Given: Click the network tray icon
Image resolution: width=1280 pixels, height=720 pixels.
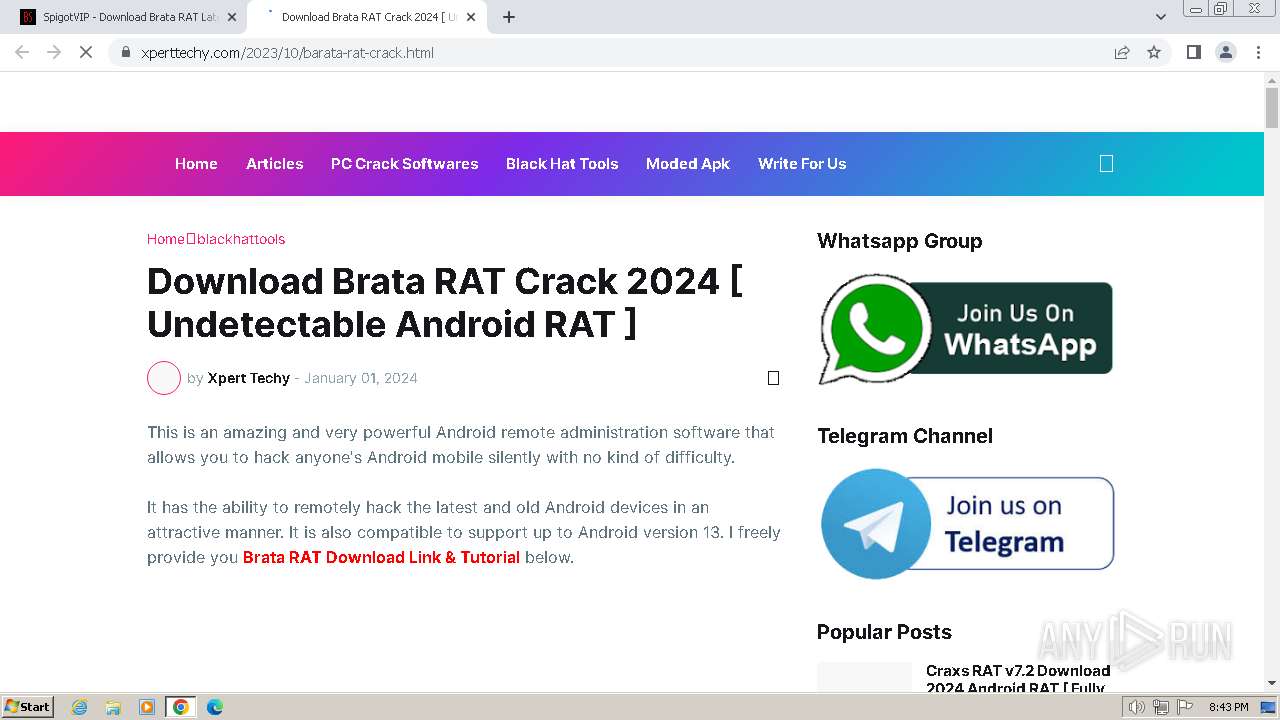Looking at the screenshot, I should click(x=1161, y=707).
